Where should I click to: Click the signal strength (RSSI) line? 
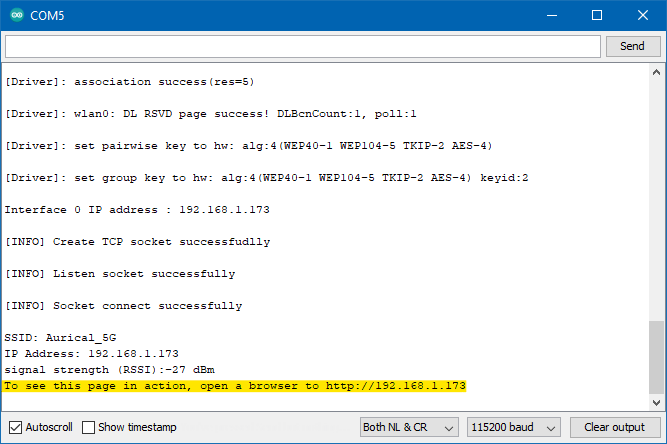coord(109,369)
